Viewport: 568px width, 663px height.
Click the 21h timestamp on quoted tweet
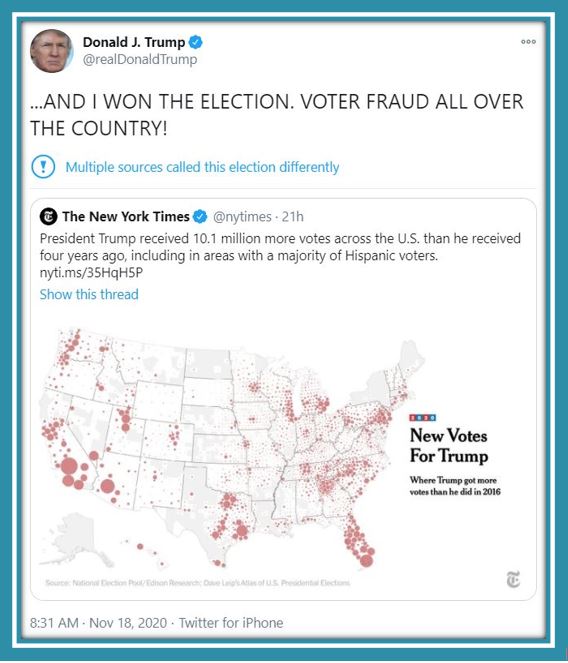[293, 216]
